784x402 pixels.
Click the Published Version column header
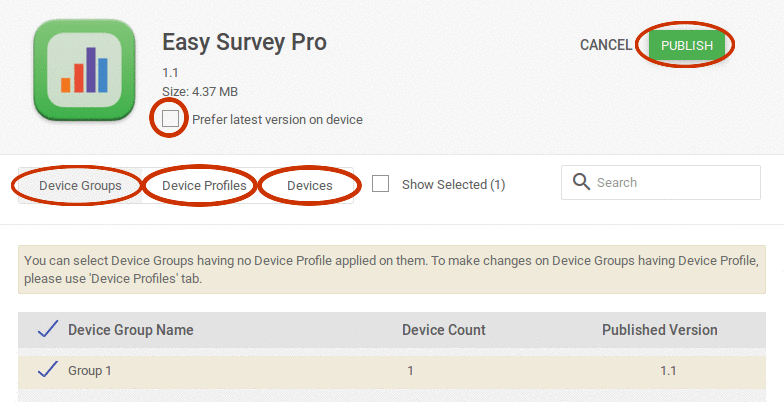pyautogui.click(x=660, y=330)
